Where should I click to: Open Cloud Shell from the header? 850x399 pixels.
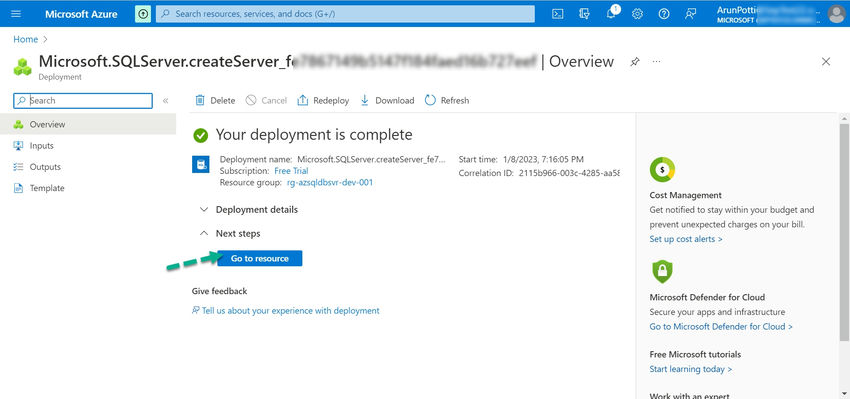tap(557, 14)
